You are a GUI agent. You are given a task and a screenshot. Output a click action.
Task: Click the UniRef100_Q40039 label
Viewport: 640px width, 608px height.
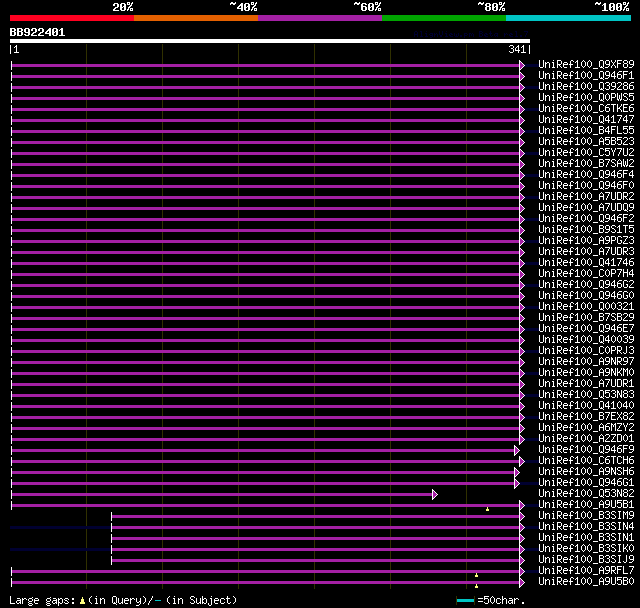coord(586,340)
